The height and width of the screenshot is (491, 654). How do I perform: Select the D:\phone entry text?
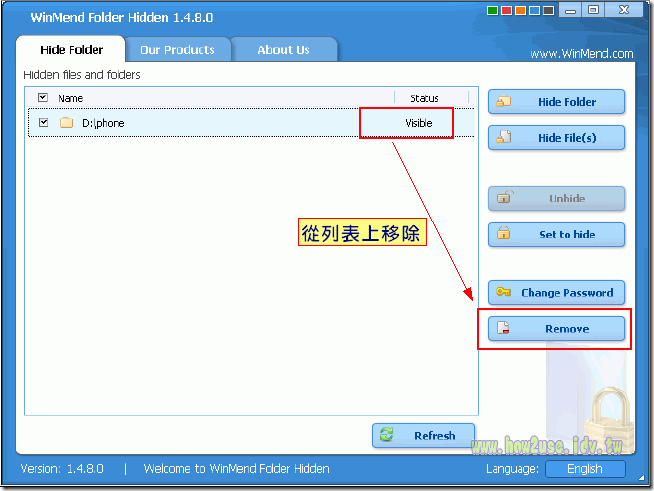[103, 123]
